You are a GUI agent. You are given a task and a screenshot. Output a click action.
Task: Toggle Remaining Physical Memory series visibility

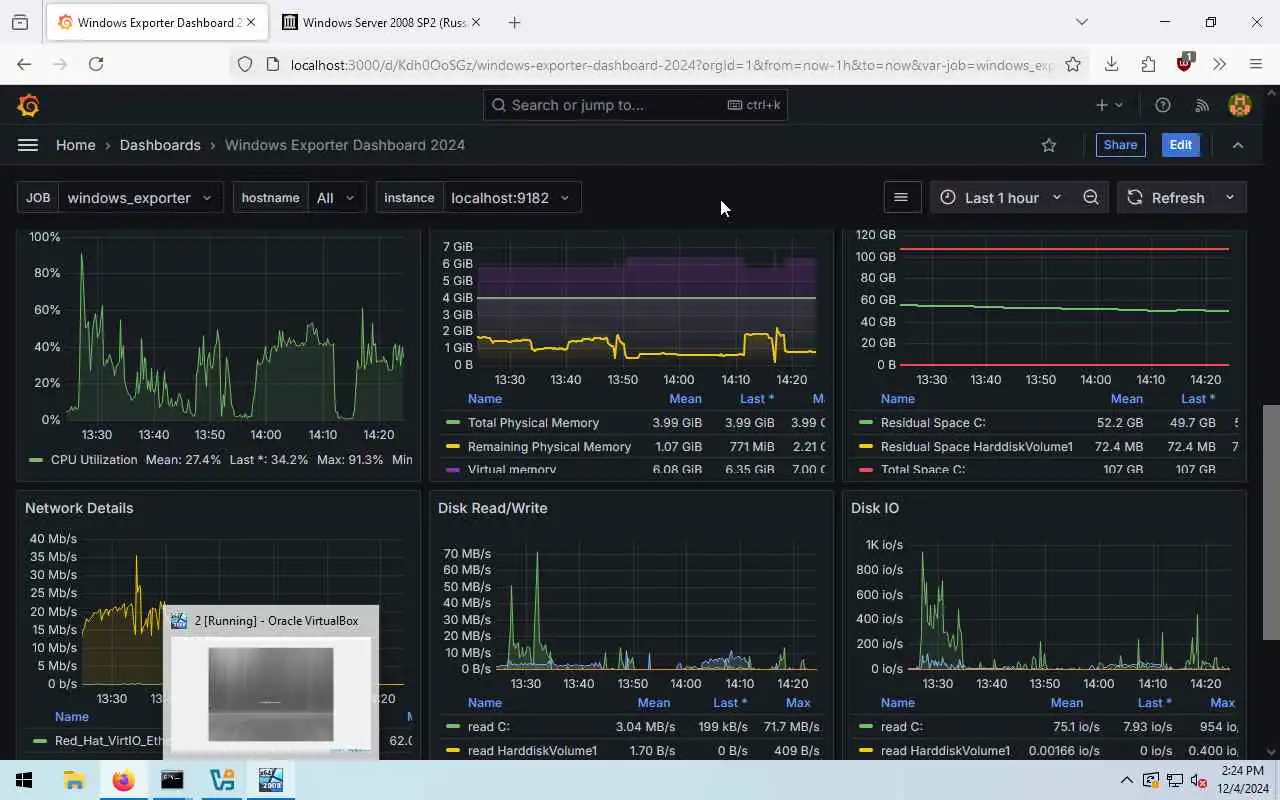coord(549,447)
